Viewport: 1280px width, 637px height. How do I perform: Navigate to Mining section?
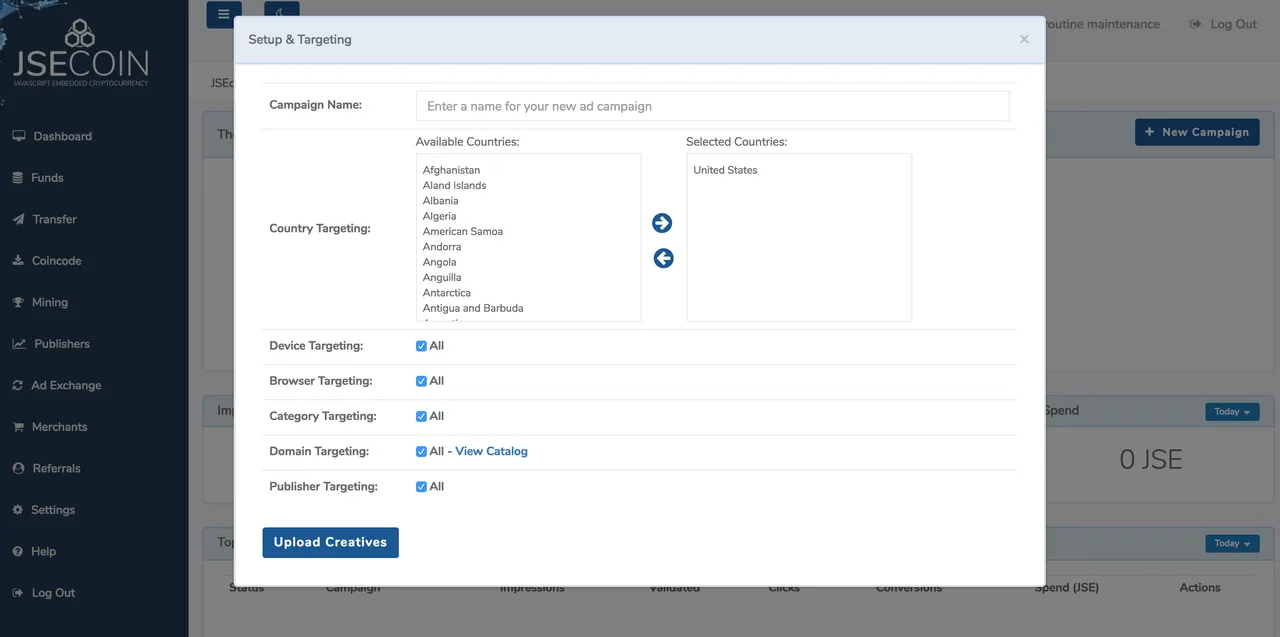[50, 302]
